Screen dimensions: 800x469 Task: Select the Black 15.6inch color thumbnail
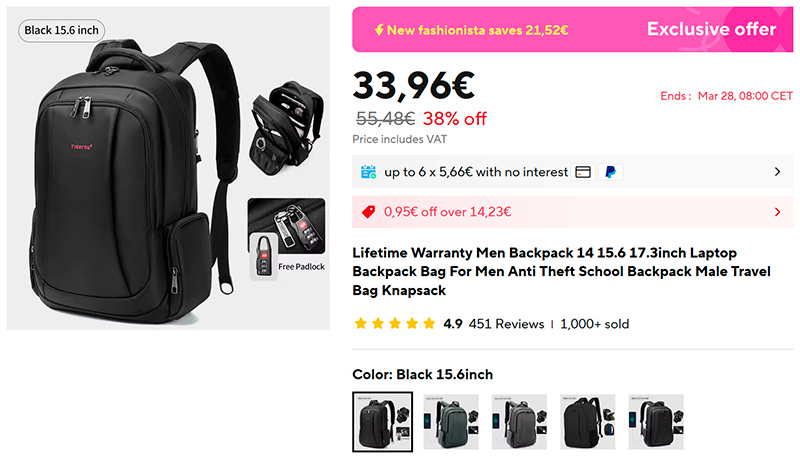point(383,422)
